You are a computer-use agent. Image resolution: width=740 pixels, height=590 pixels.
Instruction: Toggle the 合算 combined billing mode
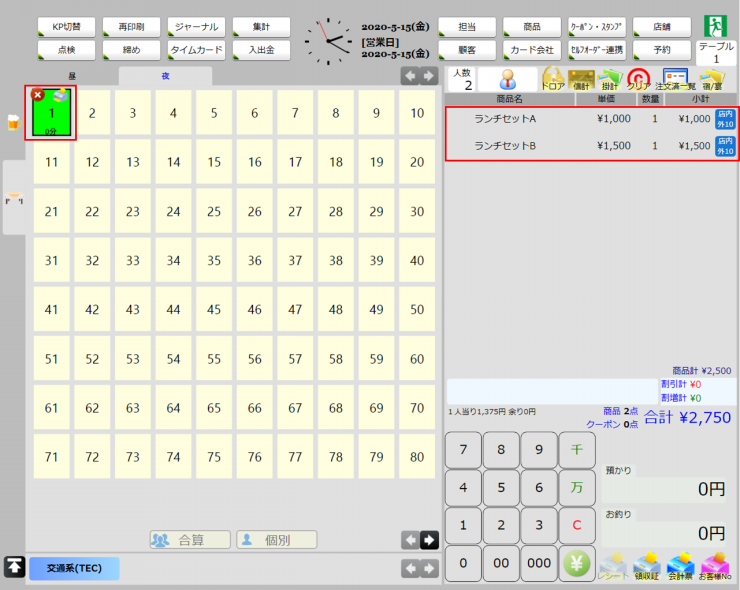[x=190, y=540]
